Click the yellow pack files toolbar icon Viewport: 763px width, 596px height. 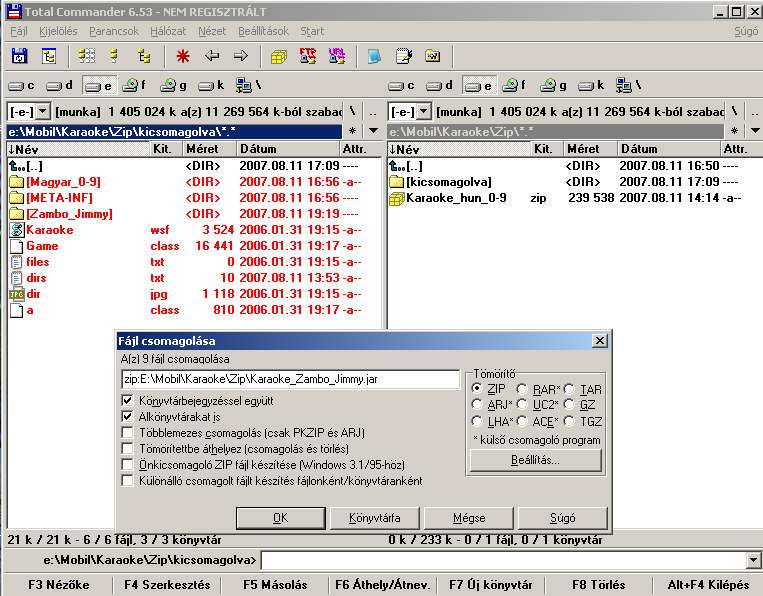click(x=279, y=56)
